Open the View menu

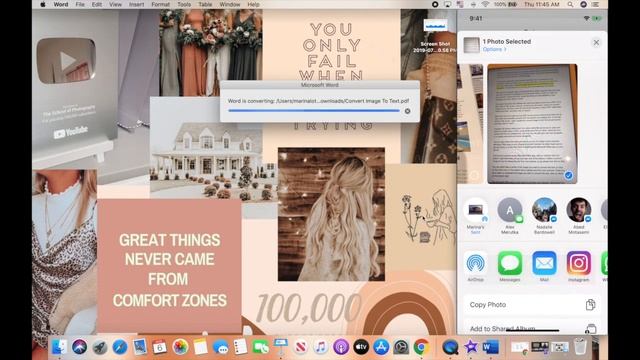pos(116,4)
